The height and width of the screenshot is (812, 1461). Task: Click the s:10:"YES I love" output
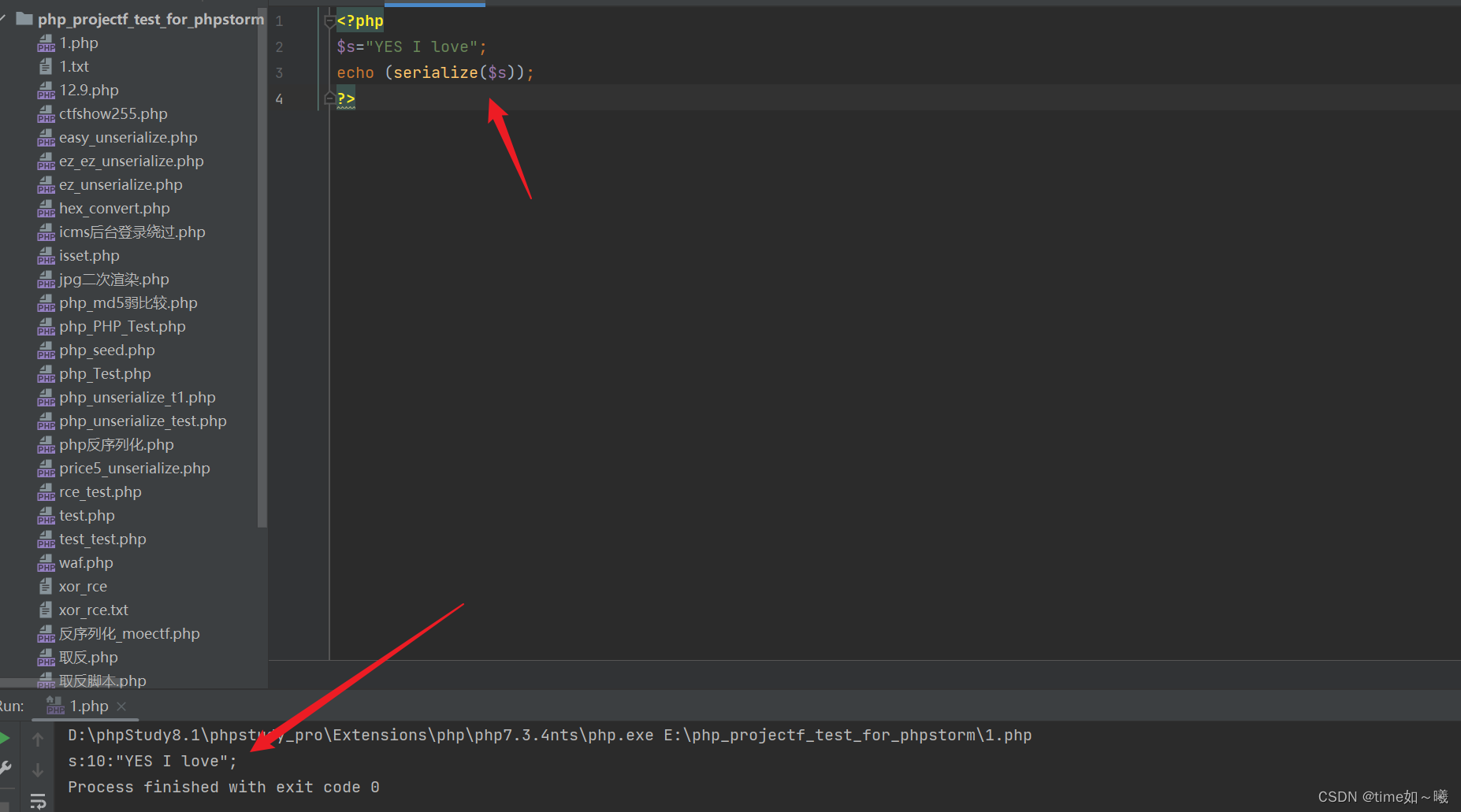[x=152, y=762]
